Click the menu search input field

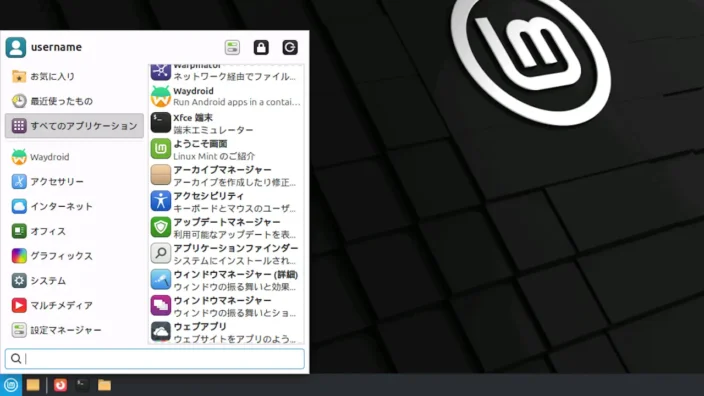click(x=154, y=358)
